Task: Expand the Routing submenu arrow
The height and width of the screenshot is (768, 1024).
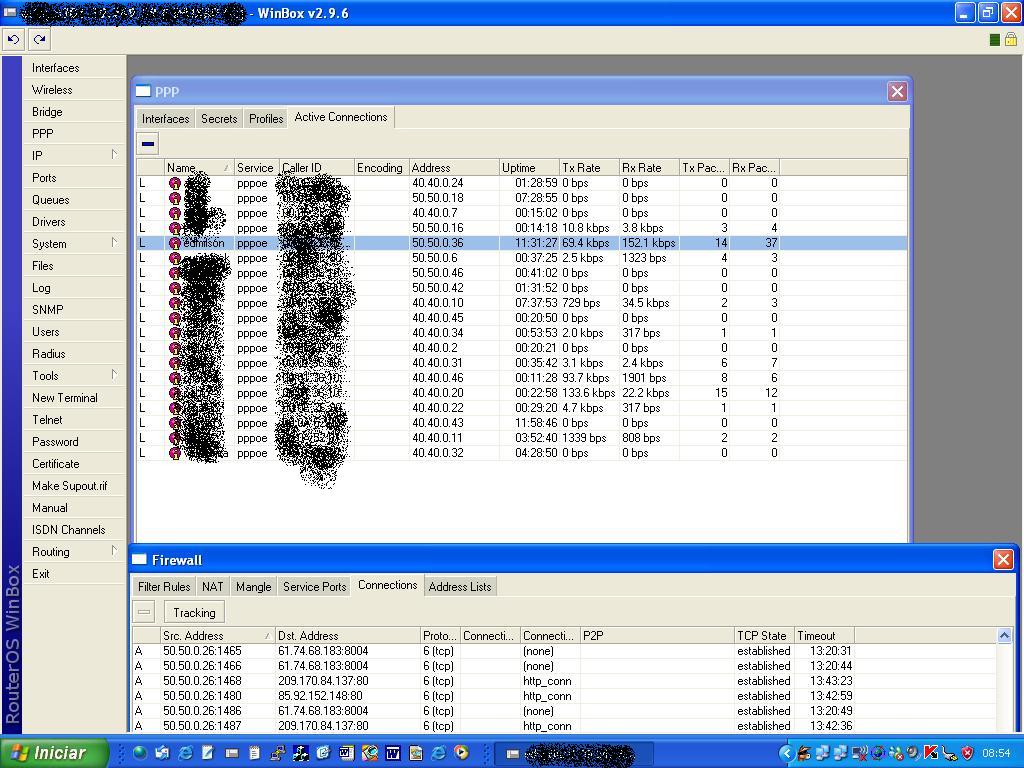Action: click(114, 550)
